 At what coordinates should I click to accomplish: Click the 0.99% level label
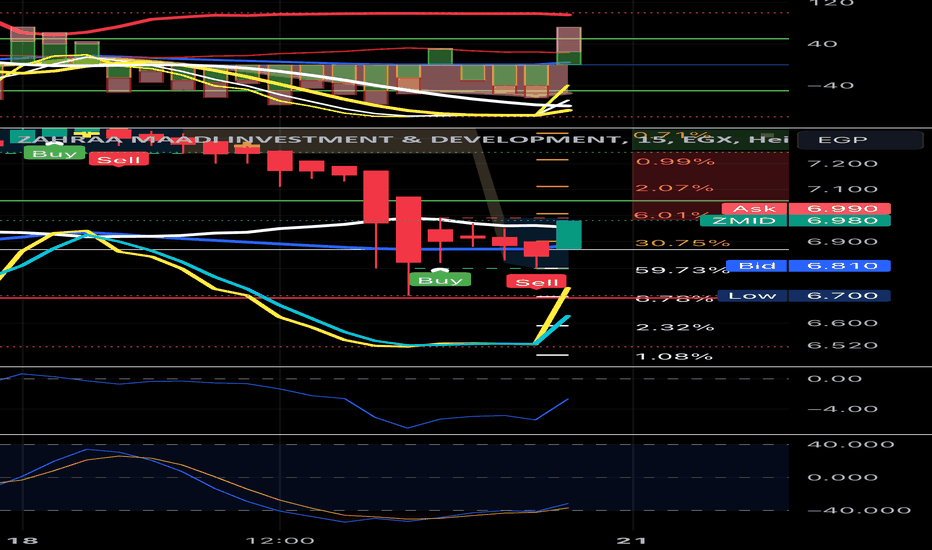click(675, 162)
